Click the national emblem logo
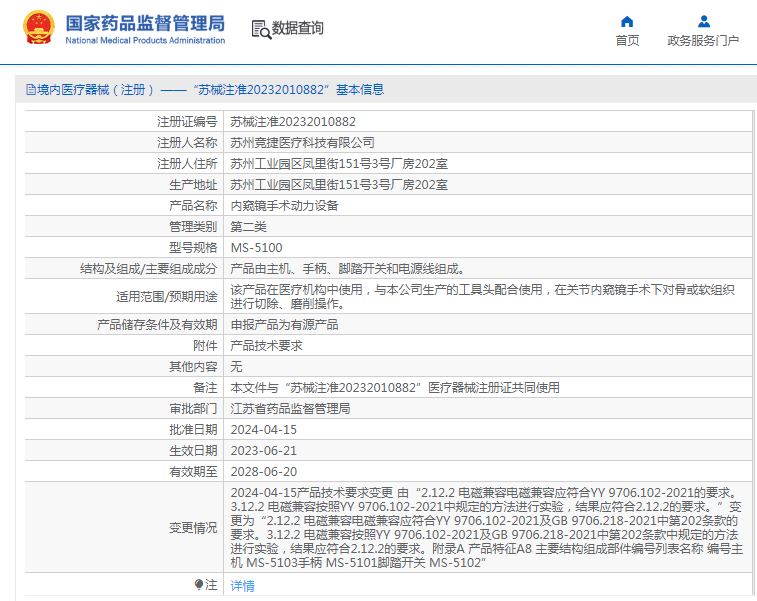The width and height of the screenshot is (757, 601). tap(39, 28)
